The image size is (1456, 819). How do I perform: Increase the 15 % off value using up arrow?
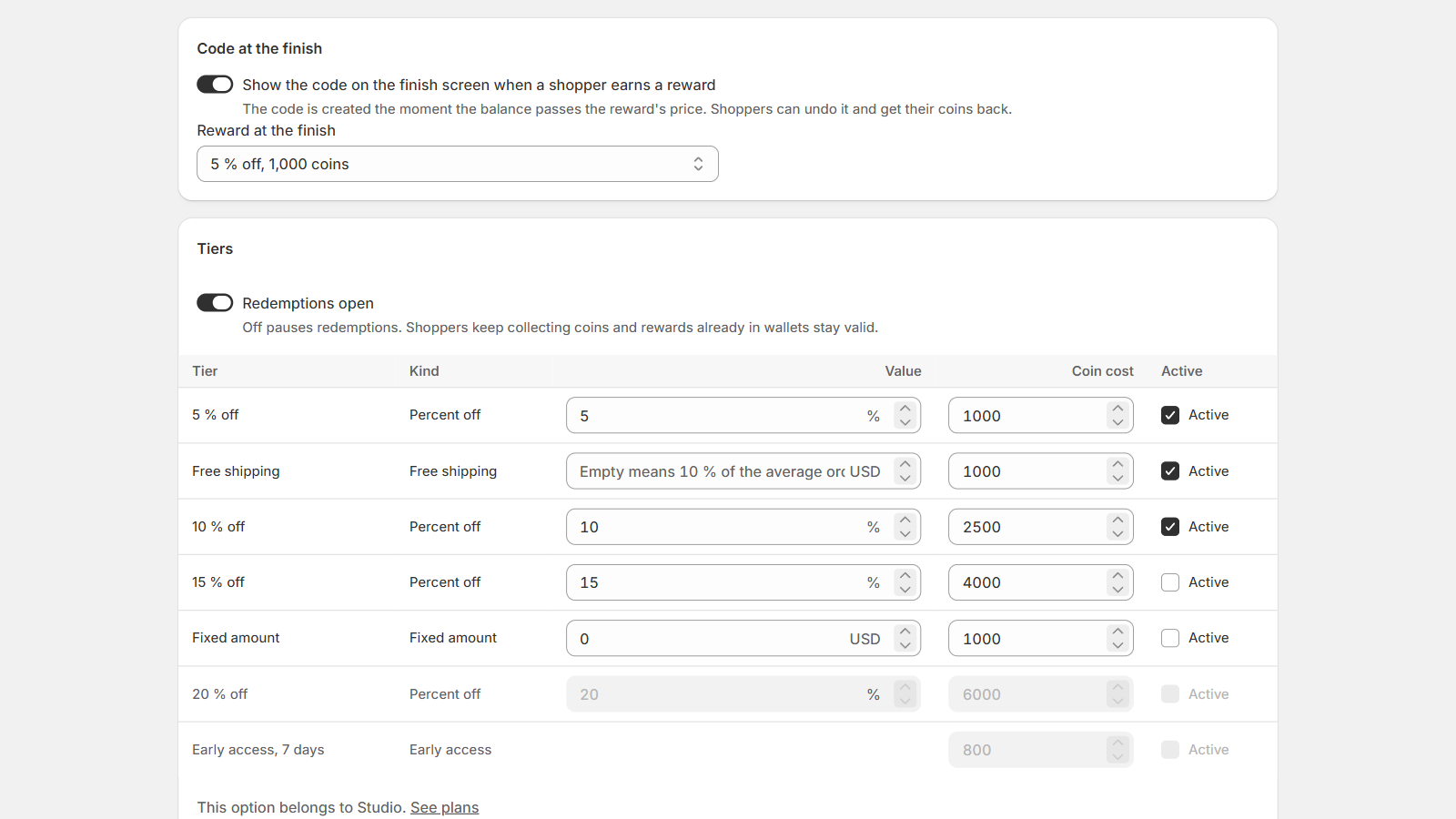coord(905,575)
